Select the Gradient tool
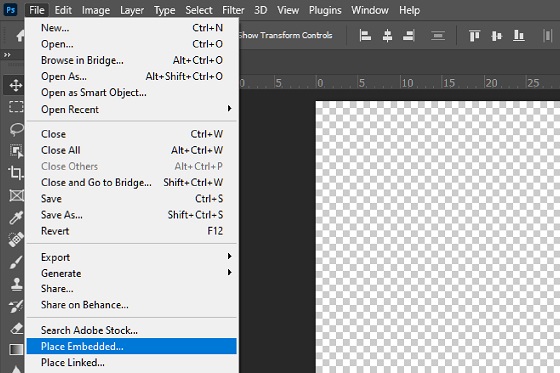Screen dimensions: 560x373 (x=16, y=349)
